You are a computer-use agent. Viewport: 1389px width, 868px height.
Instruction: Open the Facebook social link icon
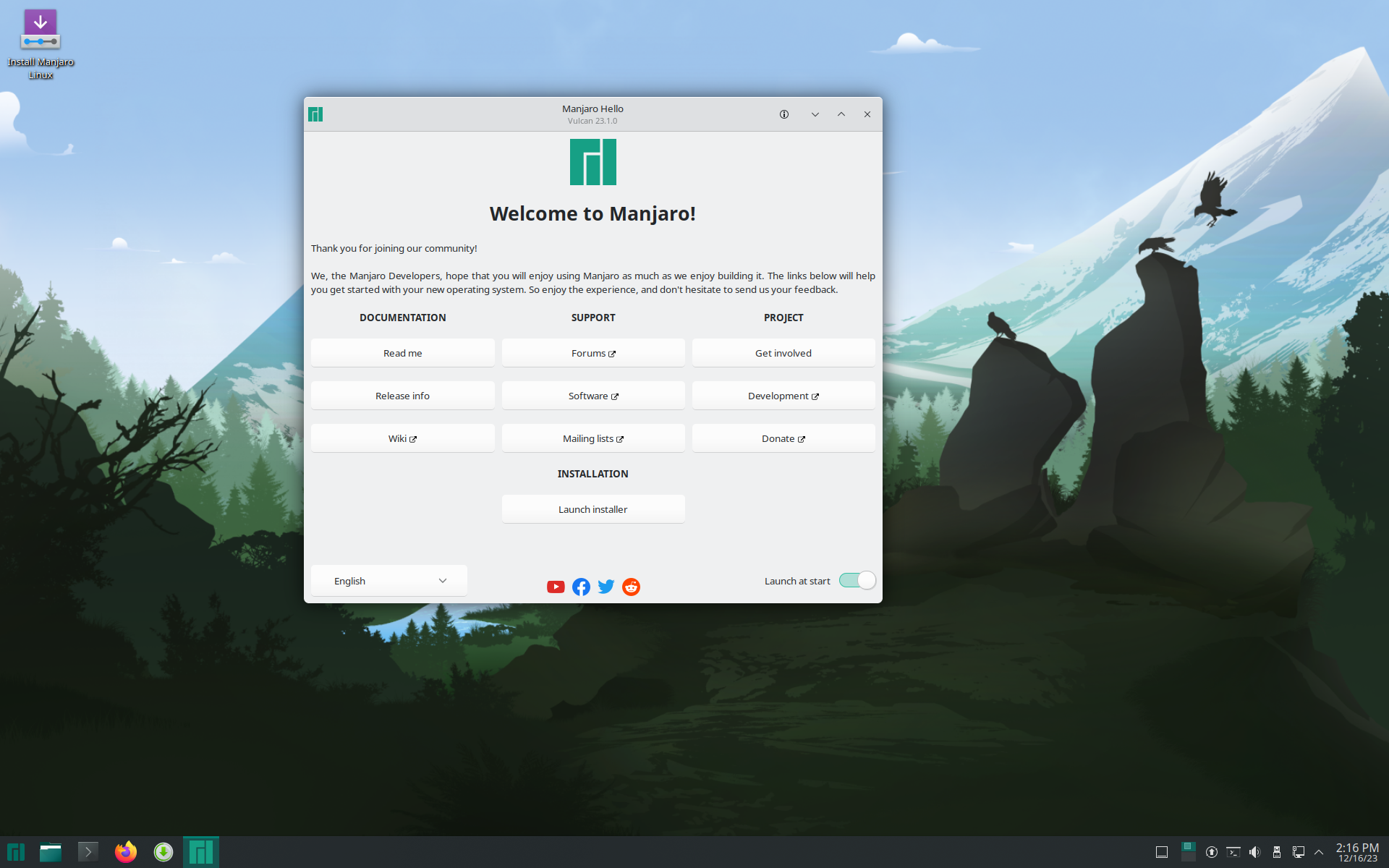coord(581,587)
